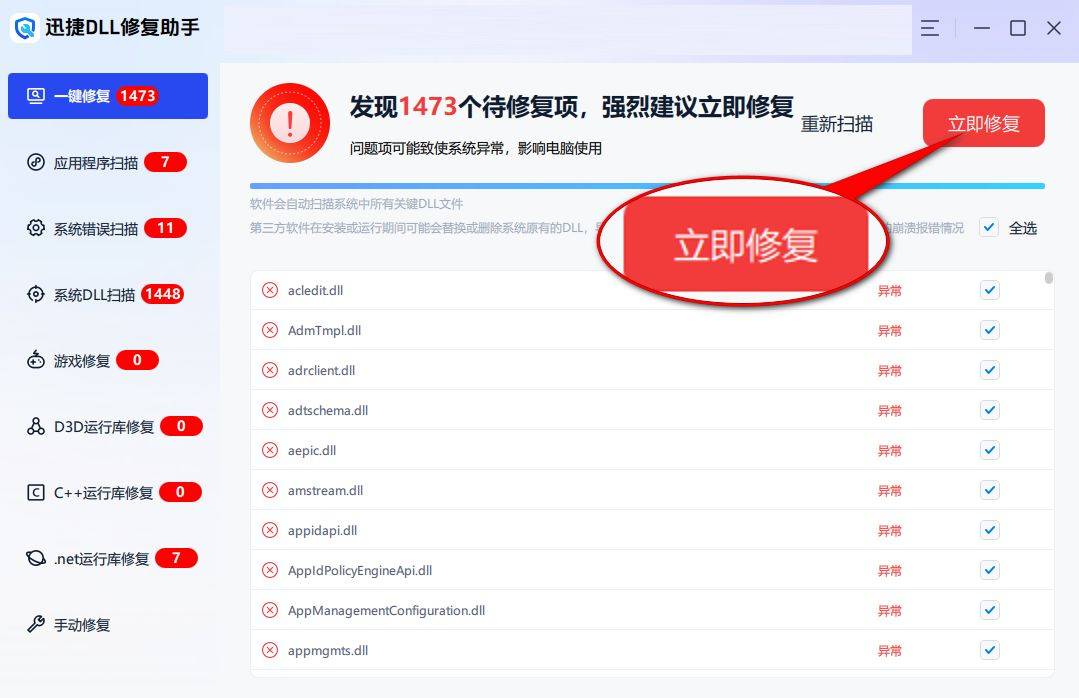Open the 系统错误扫描 section
The width and height of the screenshot is (1079, 698).
pos(108,228)
